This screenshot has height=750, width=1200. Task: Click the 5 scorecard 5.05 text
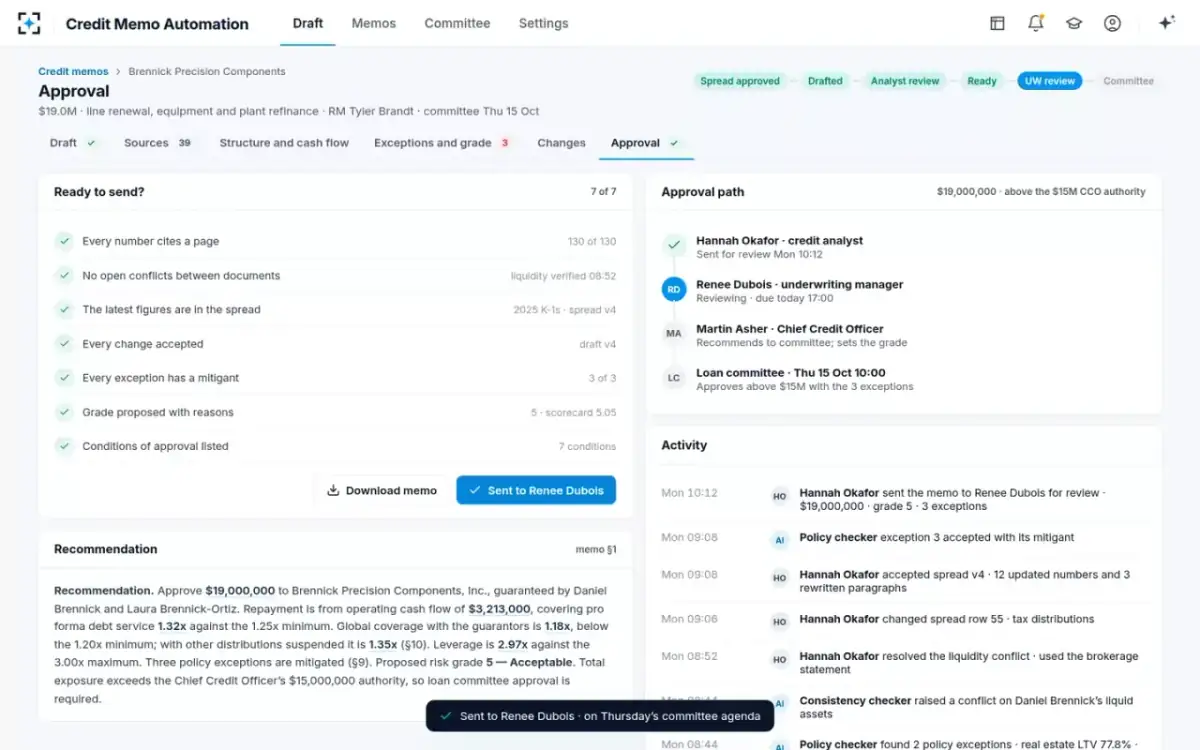coord(574,413)
